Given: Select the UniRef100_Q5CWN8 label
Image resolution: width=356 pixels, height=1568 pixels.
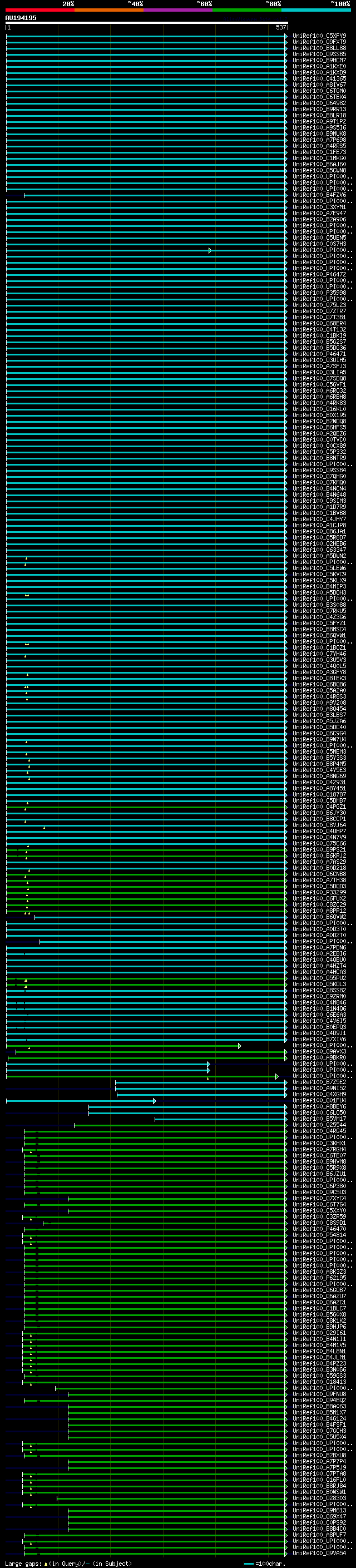Looking at the screenshot, I should tap(319, 170).
